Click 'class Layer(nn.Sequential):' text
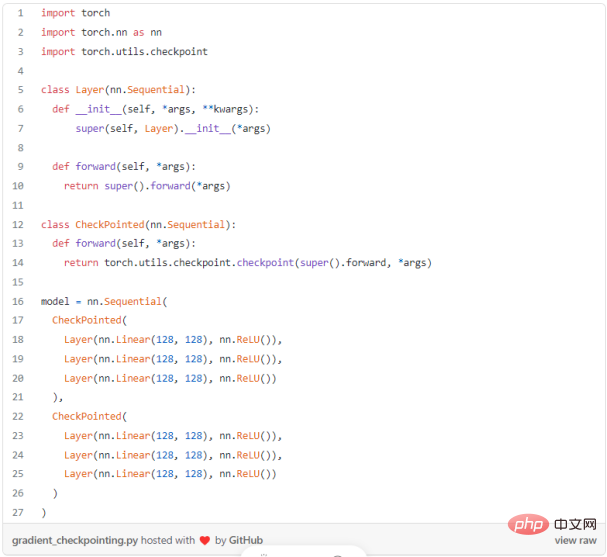This screenshot has width=607, height=557. [x=118, y=90]
